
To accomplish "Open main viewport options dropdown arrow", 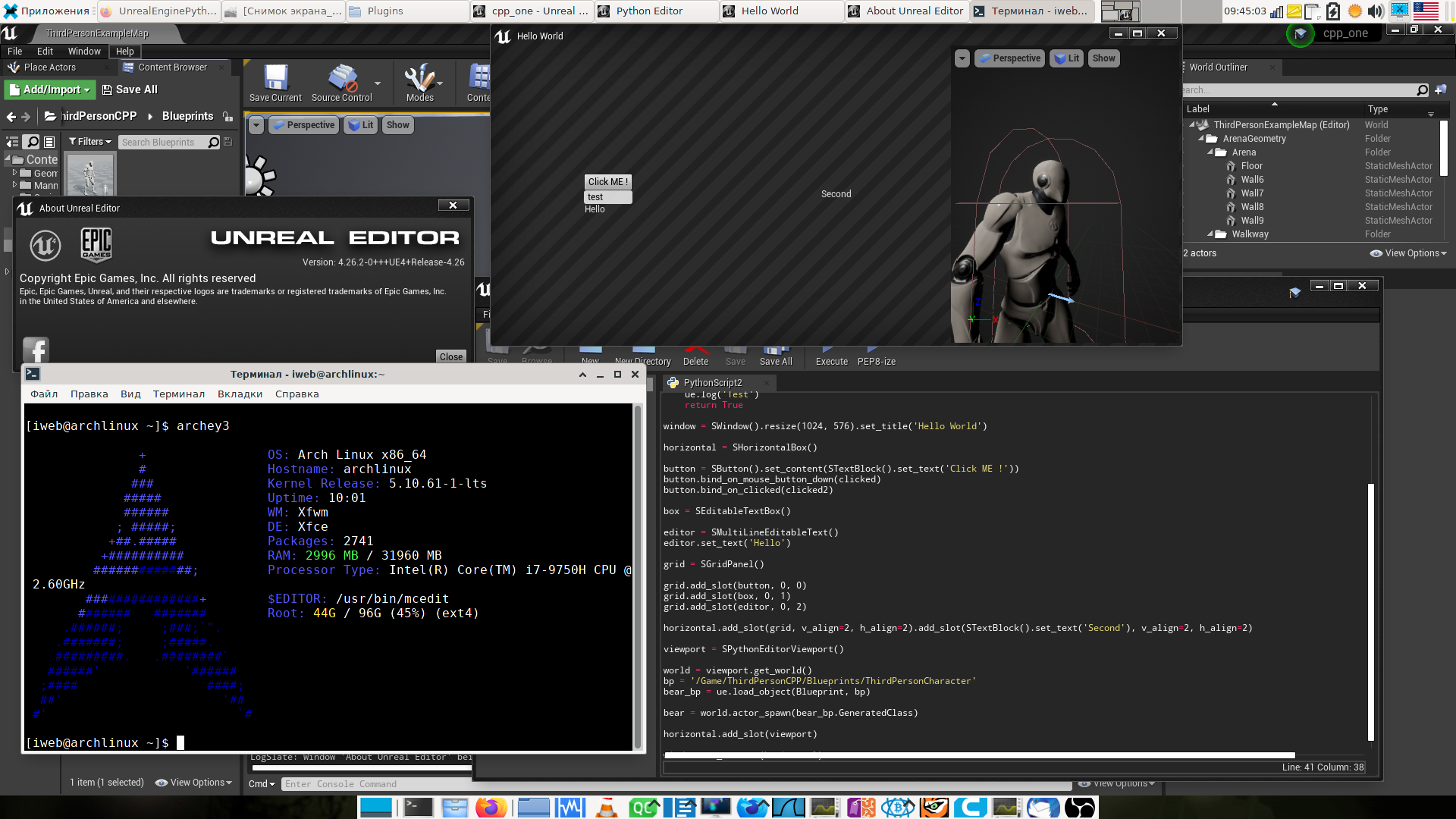I will [x=256, y=125].
